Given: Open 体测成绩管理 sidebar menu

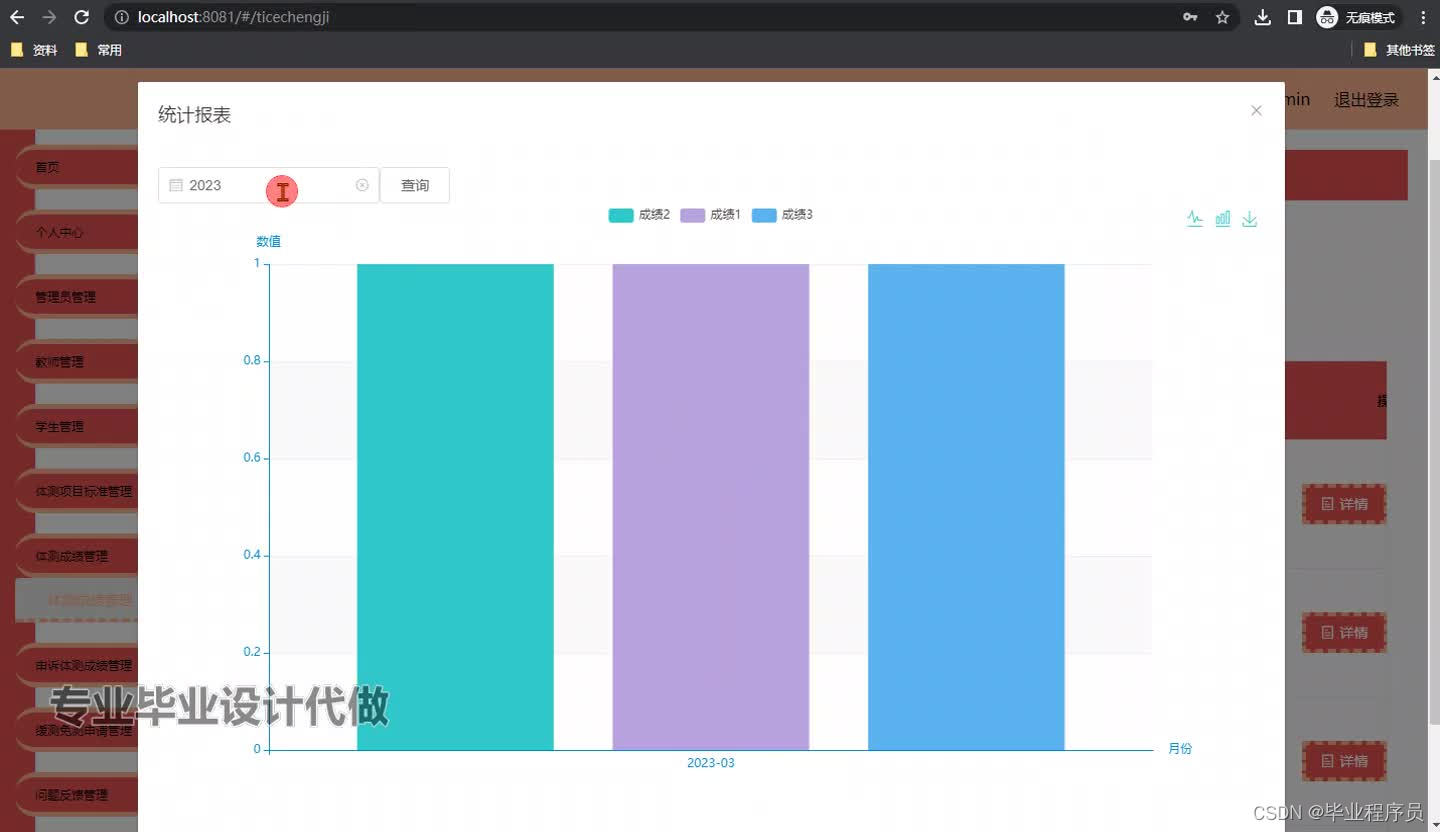Looking at the screenshot, I should tap(76, 556).
